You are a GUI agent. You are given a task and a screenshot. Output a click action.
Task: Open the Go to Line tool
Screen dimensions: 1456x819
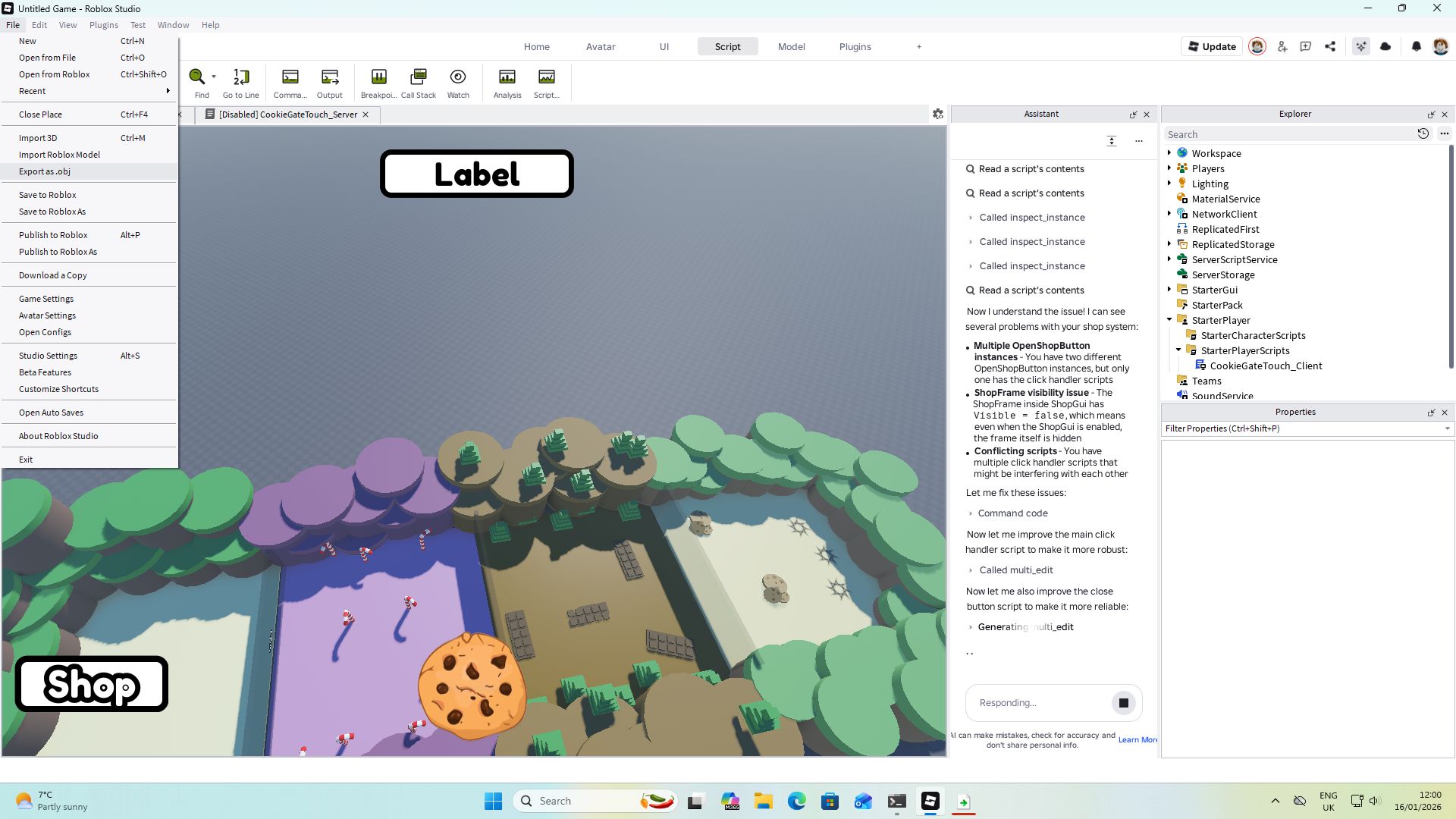tap(240, 82)
